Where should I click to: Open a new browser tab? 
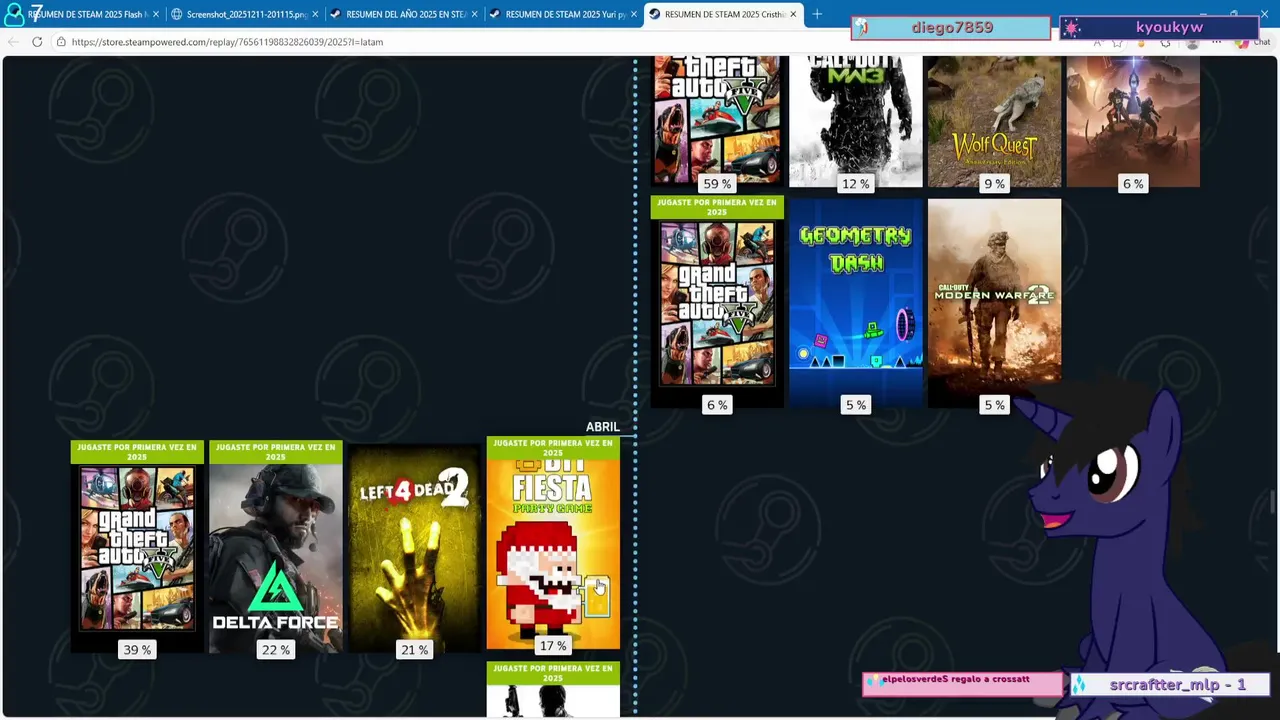(817, 14)
